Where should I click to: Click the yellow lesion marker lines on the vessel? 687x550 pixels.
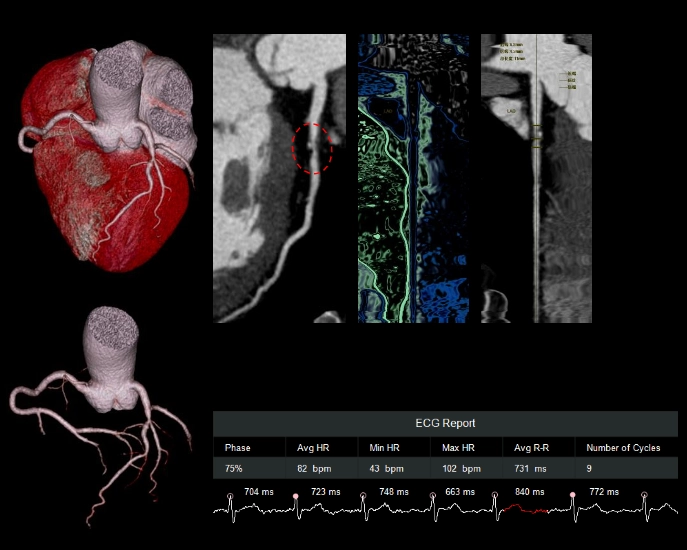[537, 135]
